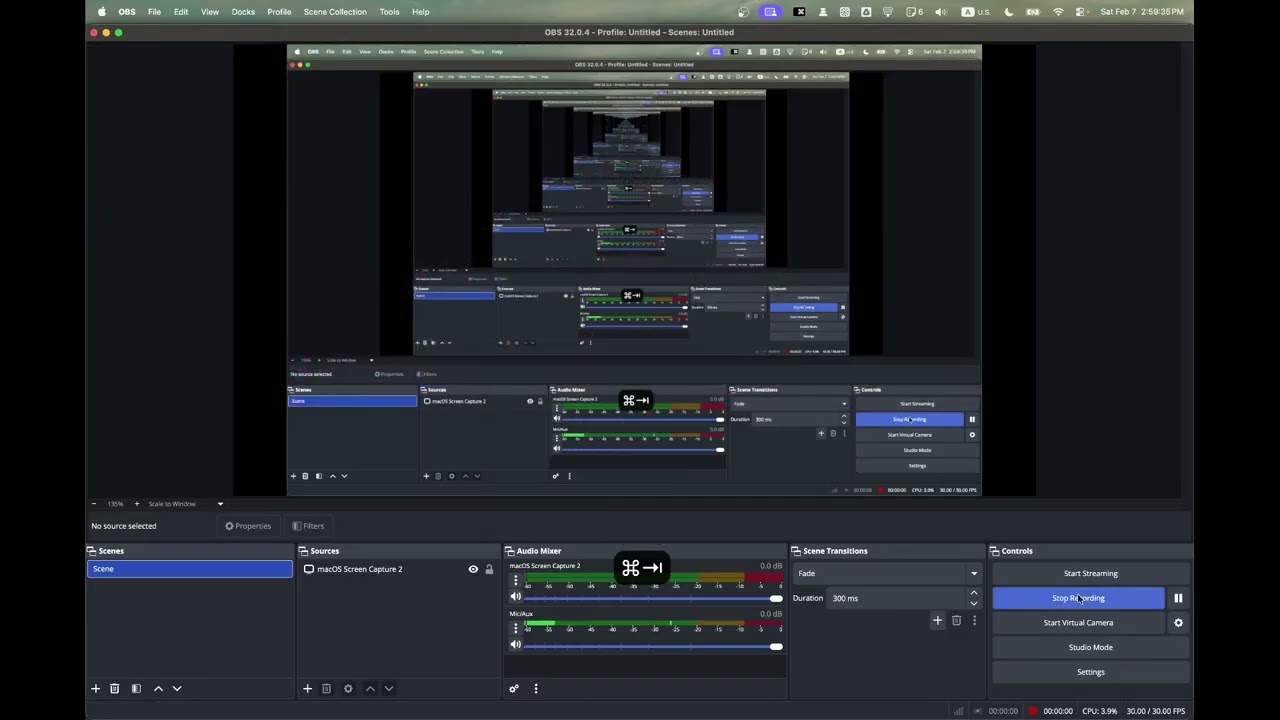Increase transition duration up arrow
Viewport: 1280px width, 720px height.
pos(974,593)
